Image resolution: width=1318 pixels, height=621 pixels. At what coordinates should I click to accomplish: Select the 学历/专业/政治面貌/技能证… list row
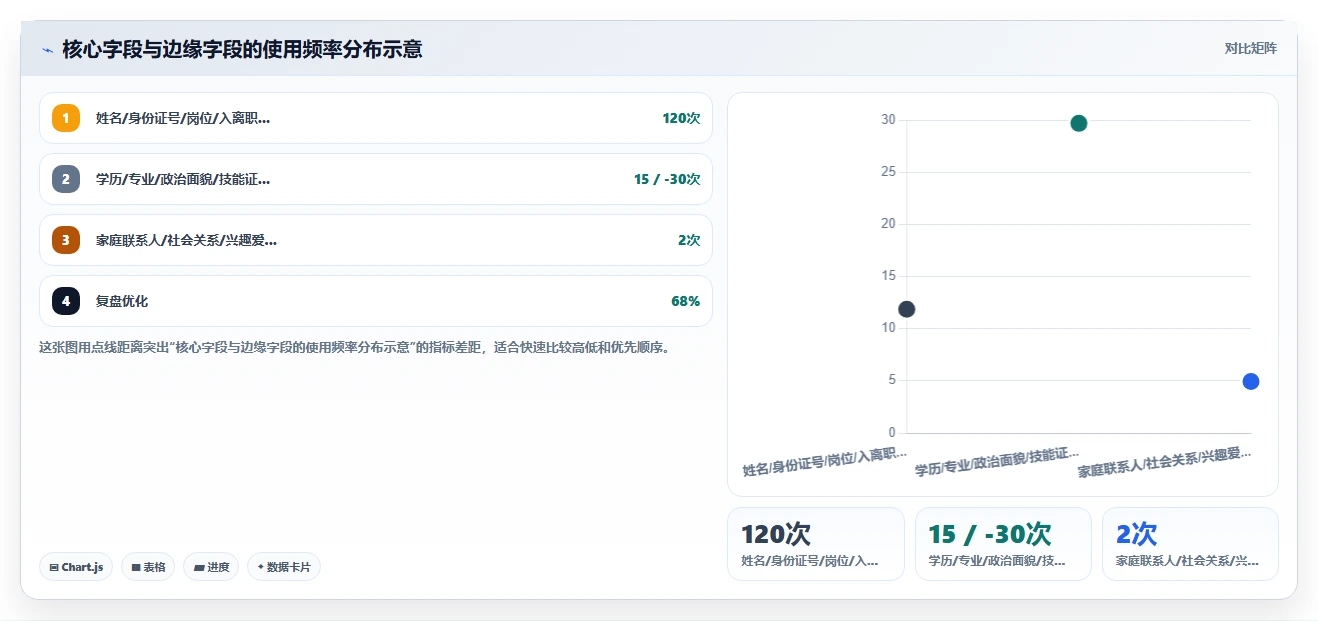click(376, 179)
